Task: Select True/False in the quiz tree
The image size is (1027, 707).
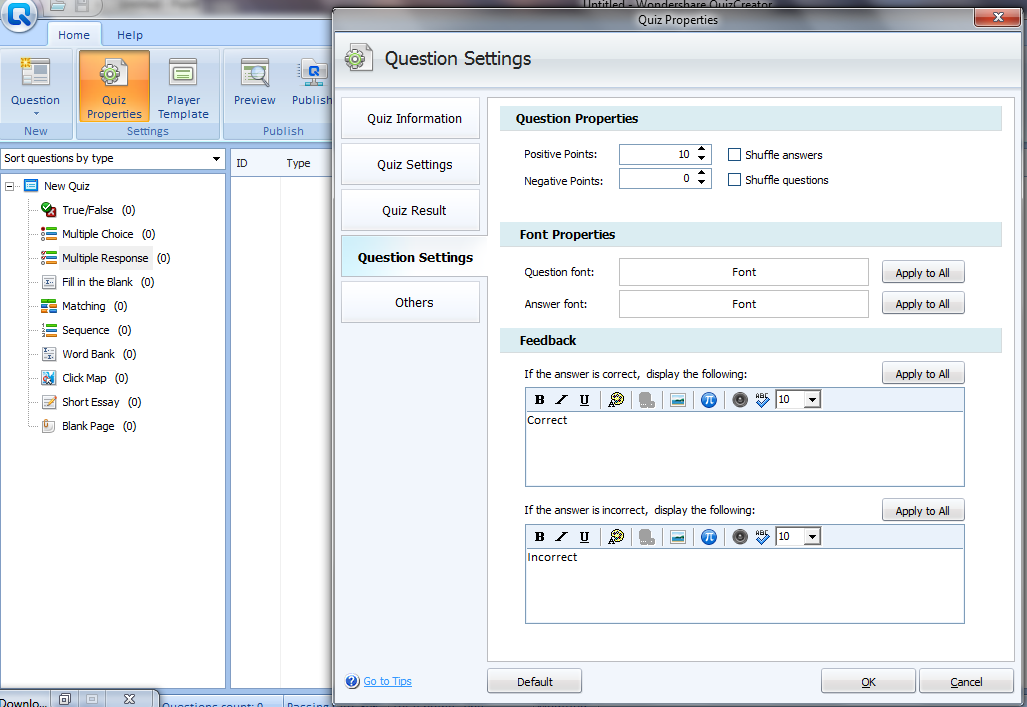Action: click(x=88, y=210)
